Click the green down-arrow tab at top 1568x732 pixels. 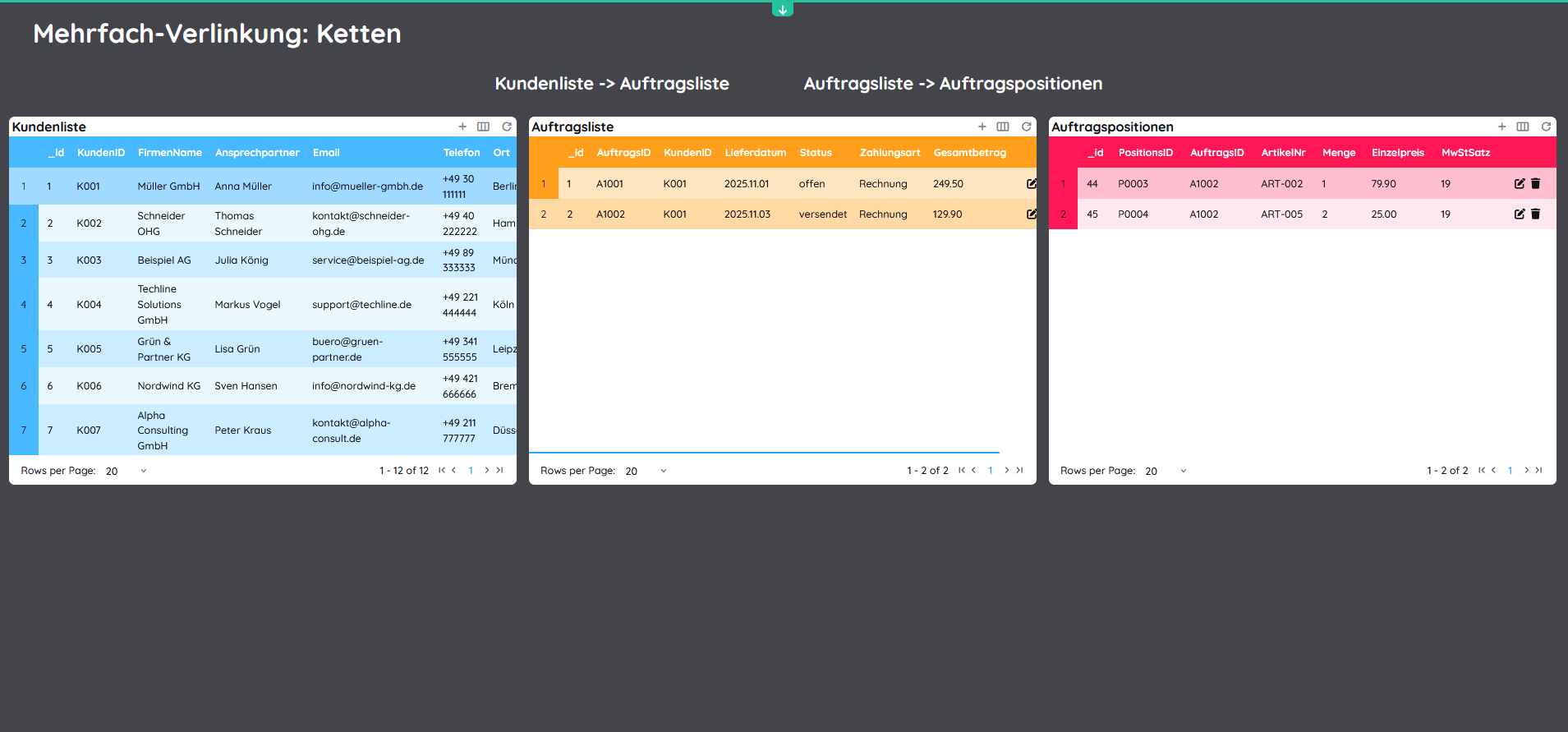[x=782, y=9]
